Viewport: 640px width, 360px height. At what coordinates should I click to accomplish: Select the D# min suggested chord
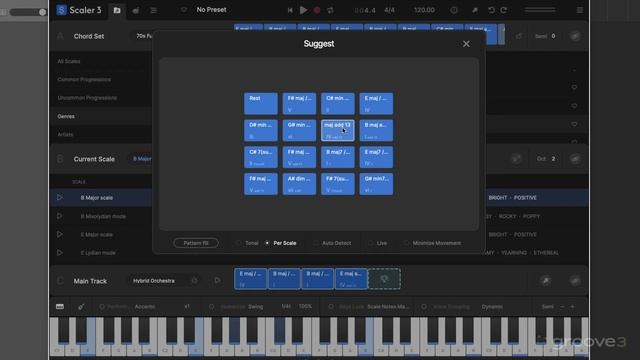(260, 130)
